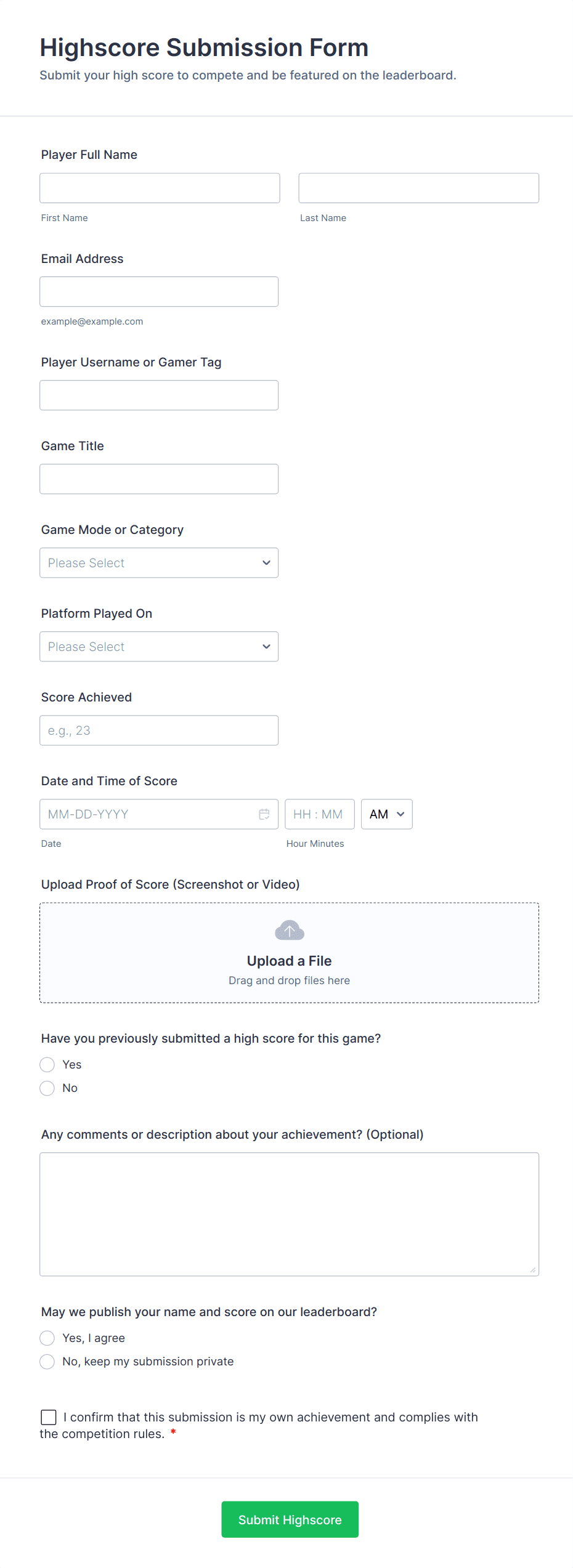The height and width of the screenshot is (1568, 573).
Task: Select No for previously submitted high score
Action: [x=47, y=1088]
